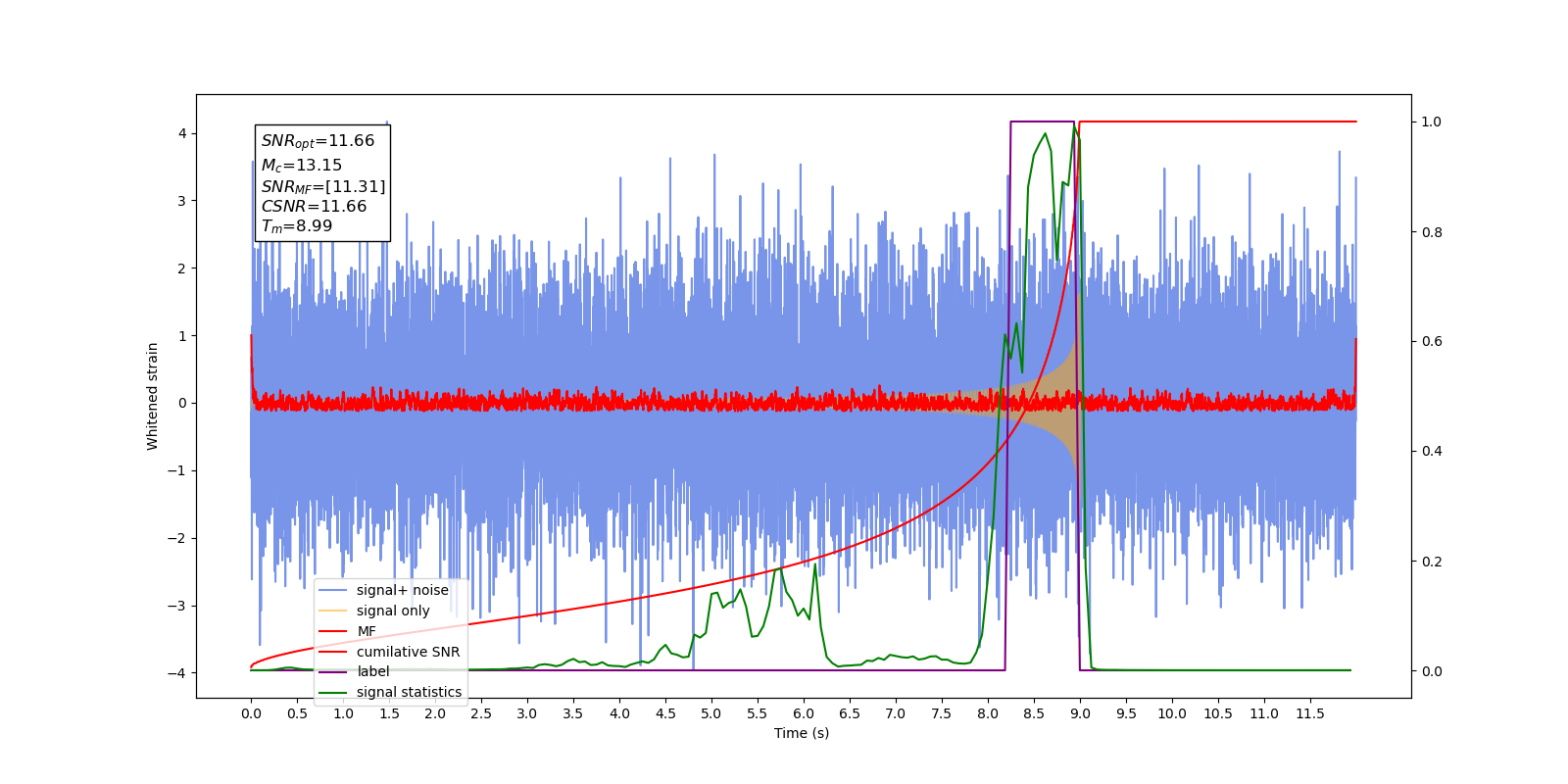1568x784 pixels.
Task: Click the 5.5 tick on the time axis
Action: pyautogui.click(x=758, y=713)
